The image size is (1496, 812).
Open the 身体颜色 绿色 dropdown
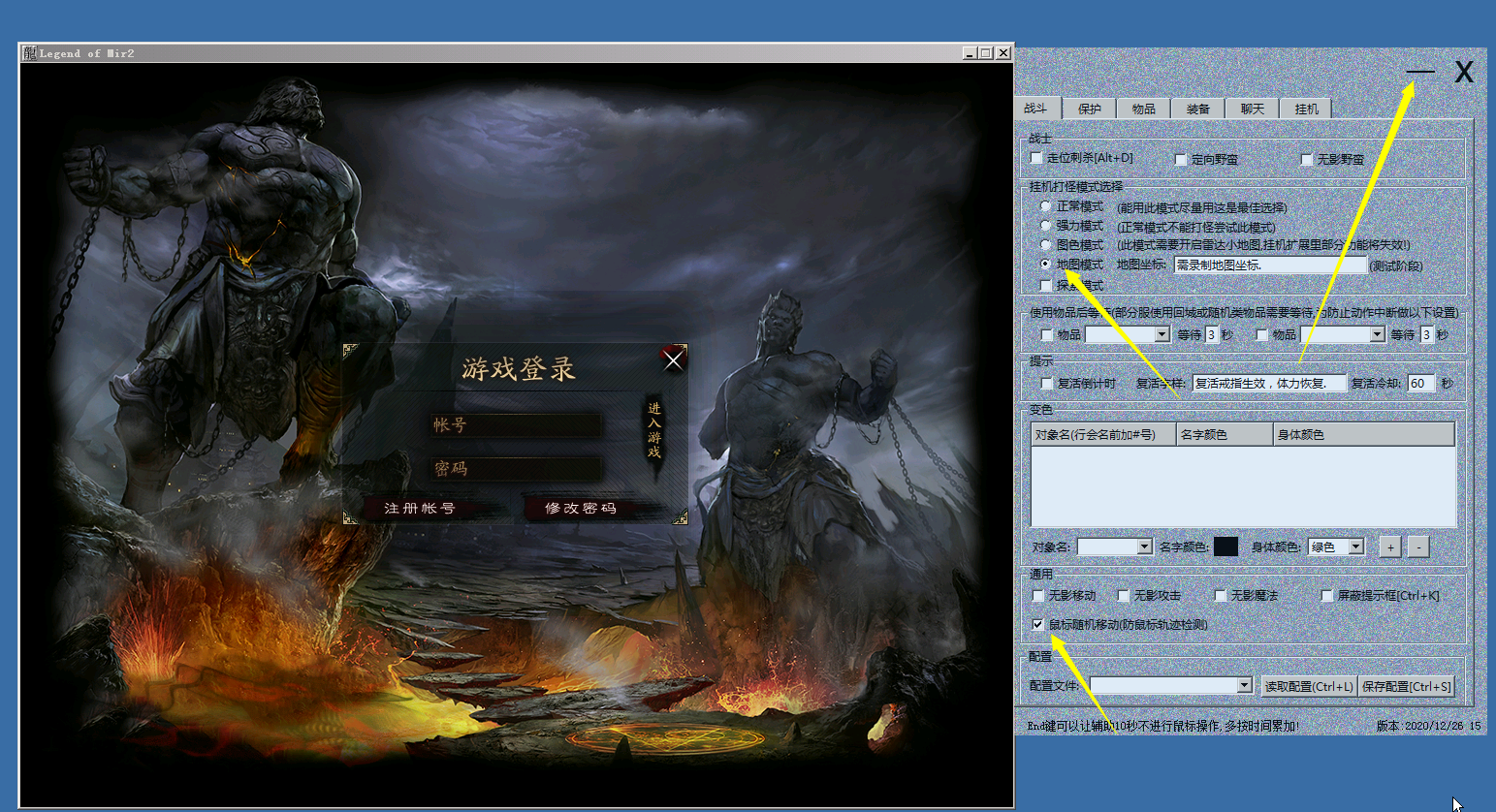coord(1355,547)
